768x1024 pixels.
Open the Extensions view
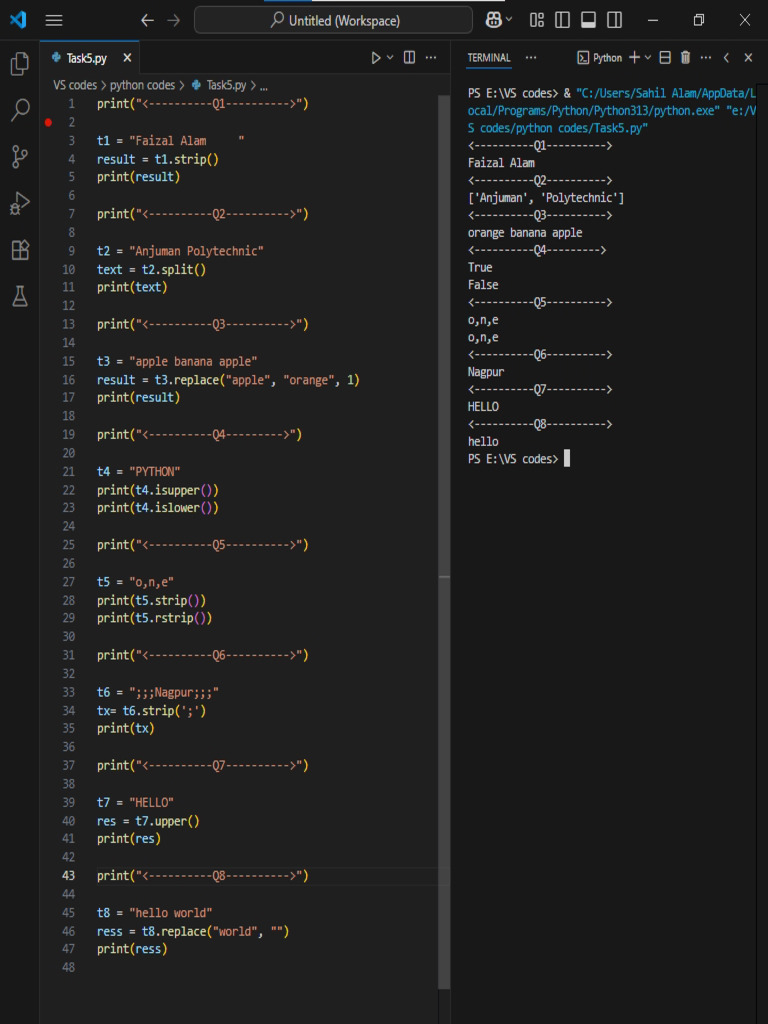point(19,250)
